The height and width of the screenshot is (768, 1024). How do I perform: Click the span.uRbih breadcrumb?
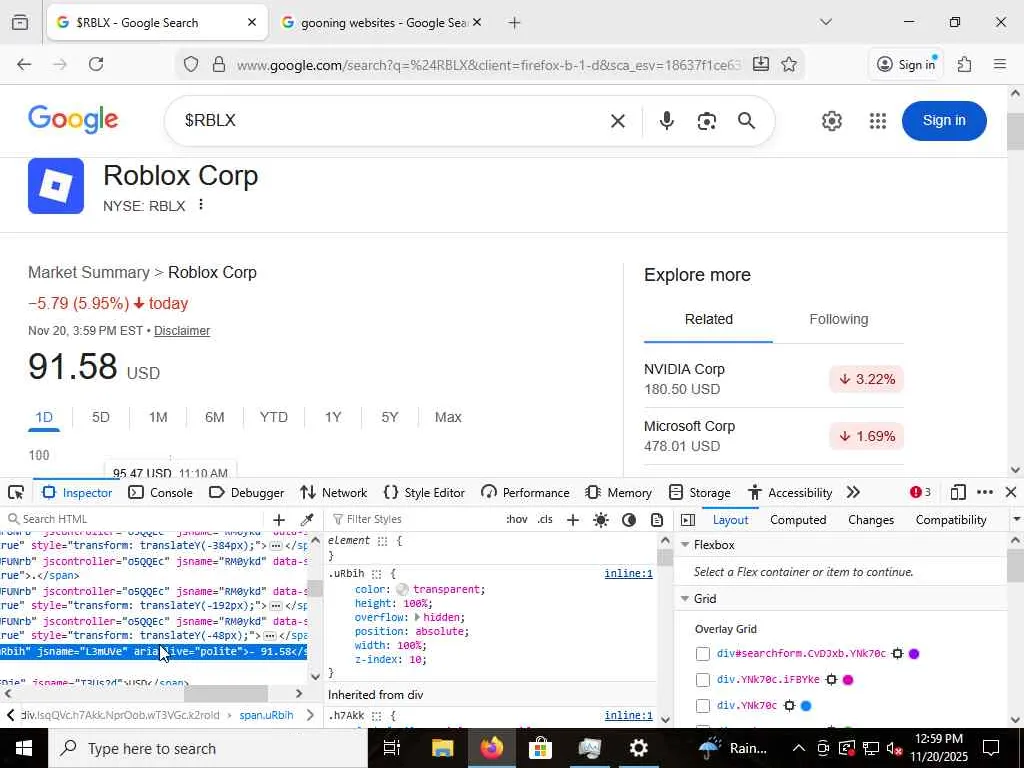click(266, 715)
